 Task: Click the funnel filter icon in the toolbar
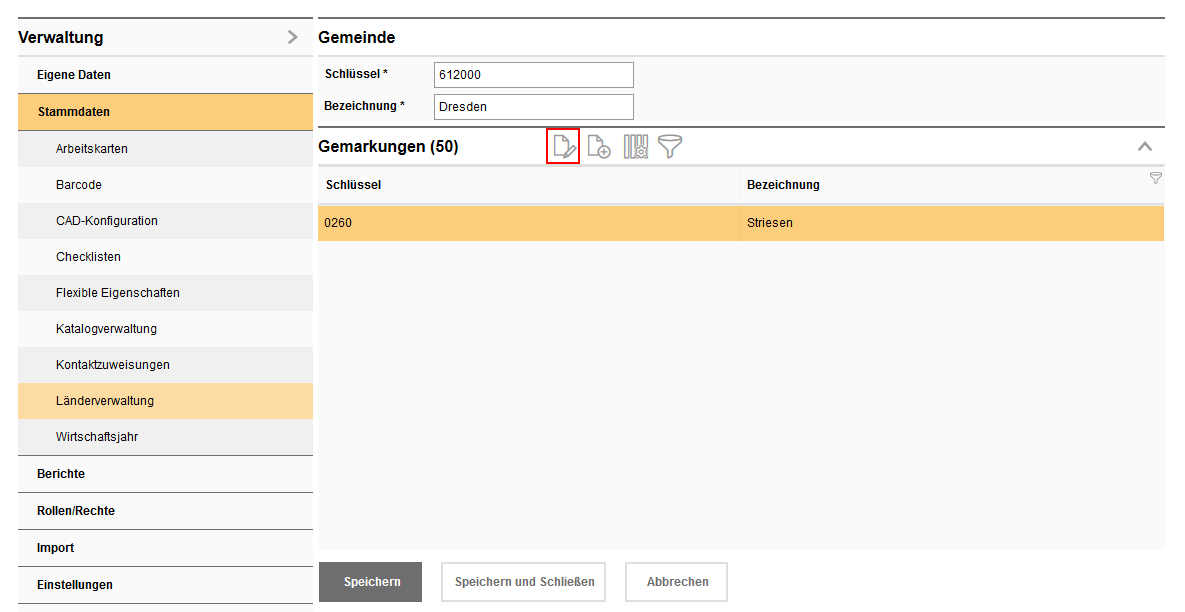click(669, 146)
